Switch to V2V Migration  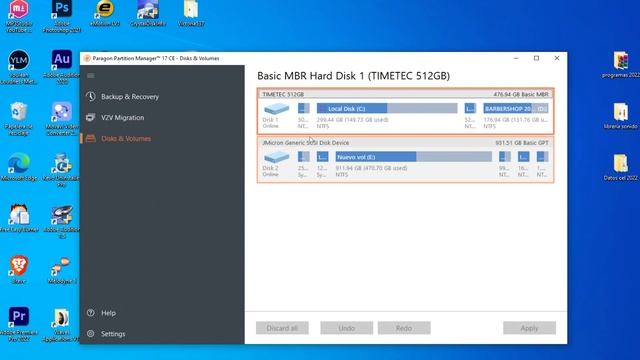pyautogui.click(x=122, y=118)
